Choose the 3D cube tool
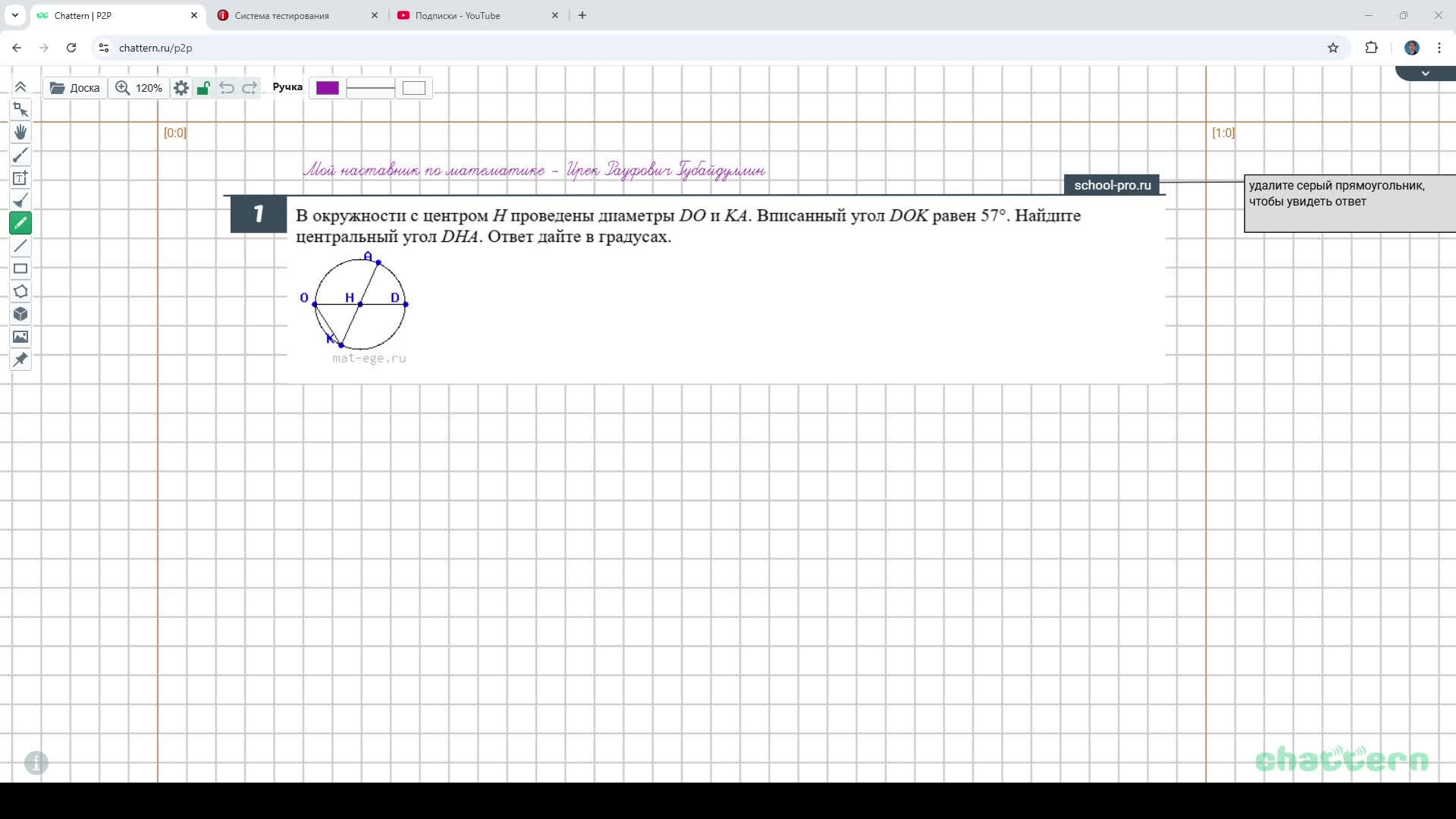 click(20, 314)
